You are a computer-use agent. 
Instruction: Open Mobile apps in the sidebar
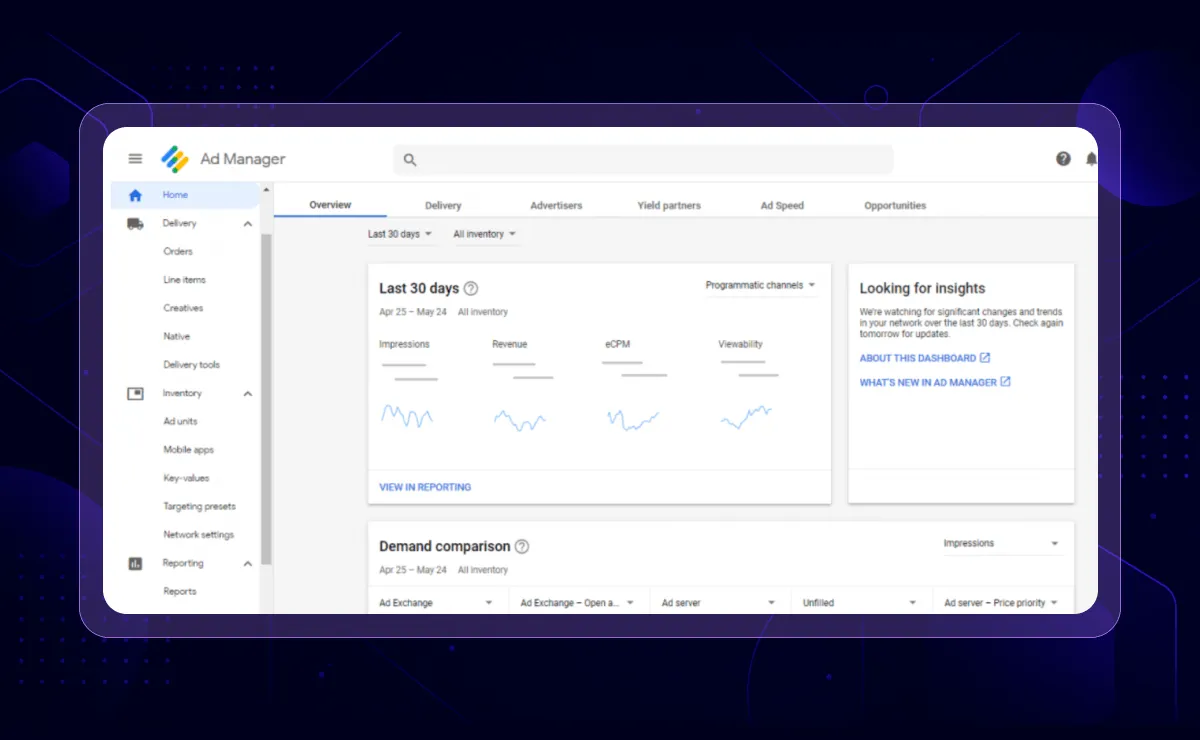(x=188, y=450)
